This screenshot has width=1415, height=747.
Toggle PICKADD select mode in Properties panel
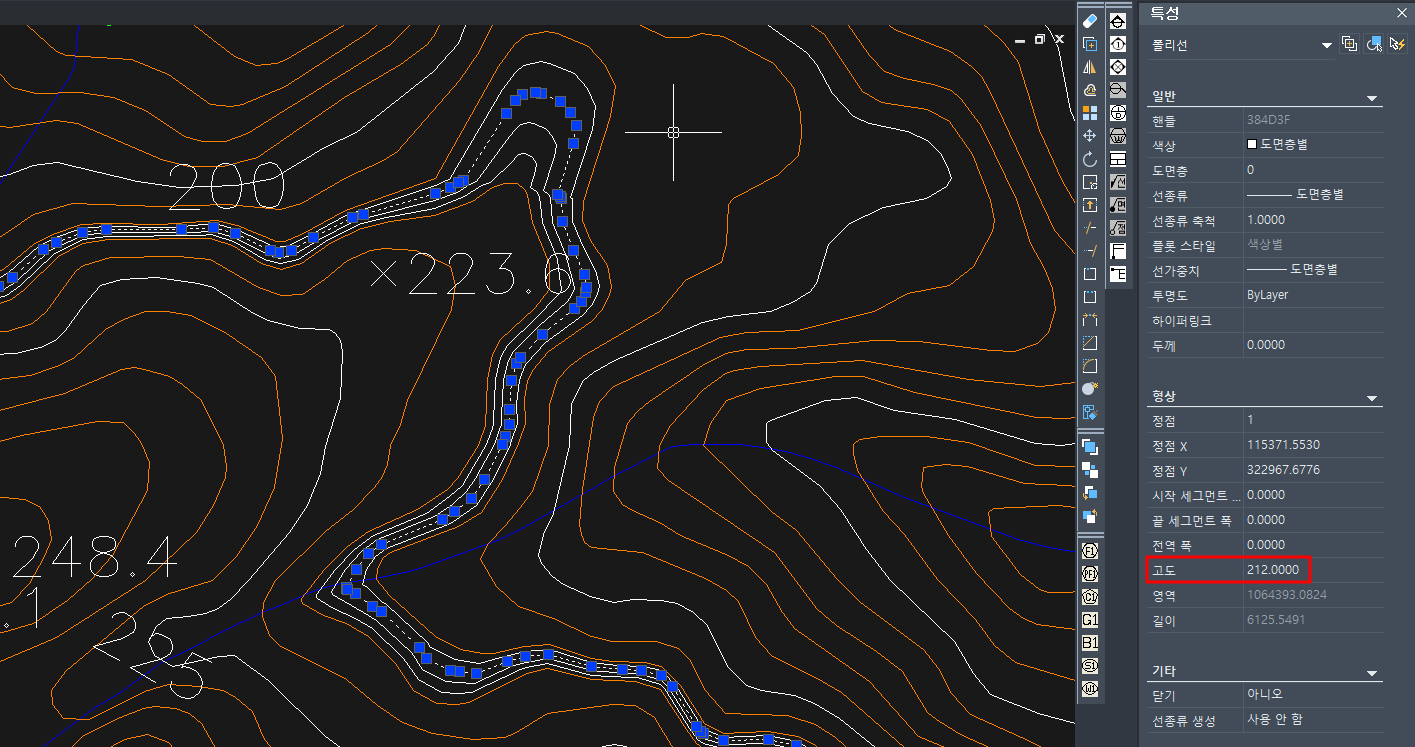click(x=1349, y=44)
